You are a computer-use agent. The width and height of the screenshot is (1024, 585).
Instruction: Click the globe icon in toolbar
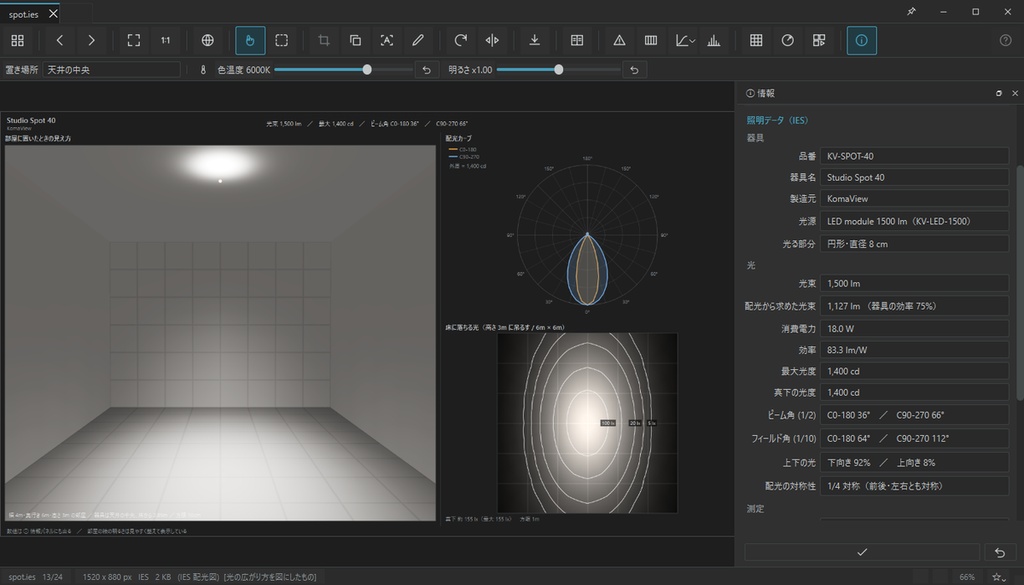tap(208, 40)
